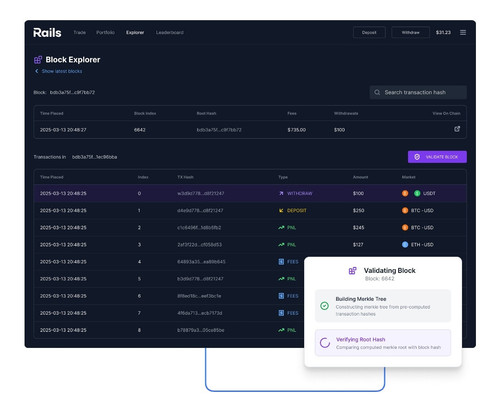Click the root hash bdb3a75f cell in block row
Image resolution: width=500 pixels, height=413 pixels.
click(219, 130)
